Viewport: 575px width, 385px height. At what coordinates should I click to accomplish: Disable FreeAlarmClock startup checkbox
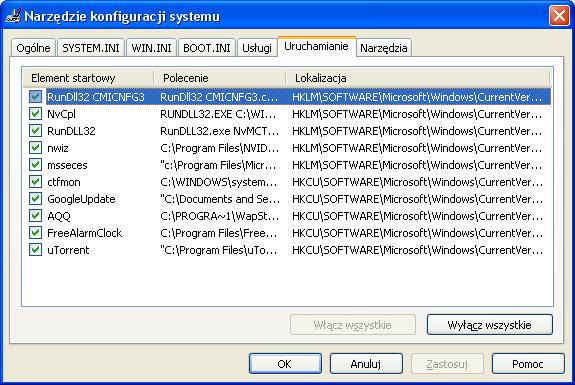click(35, 232)
